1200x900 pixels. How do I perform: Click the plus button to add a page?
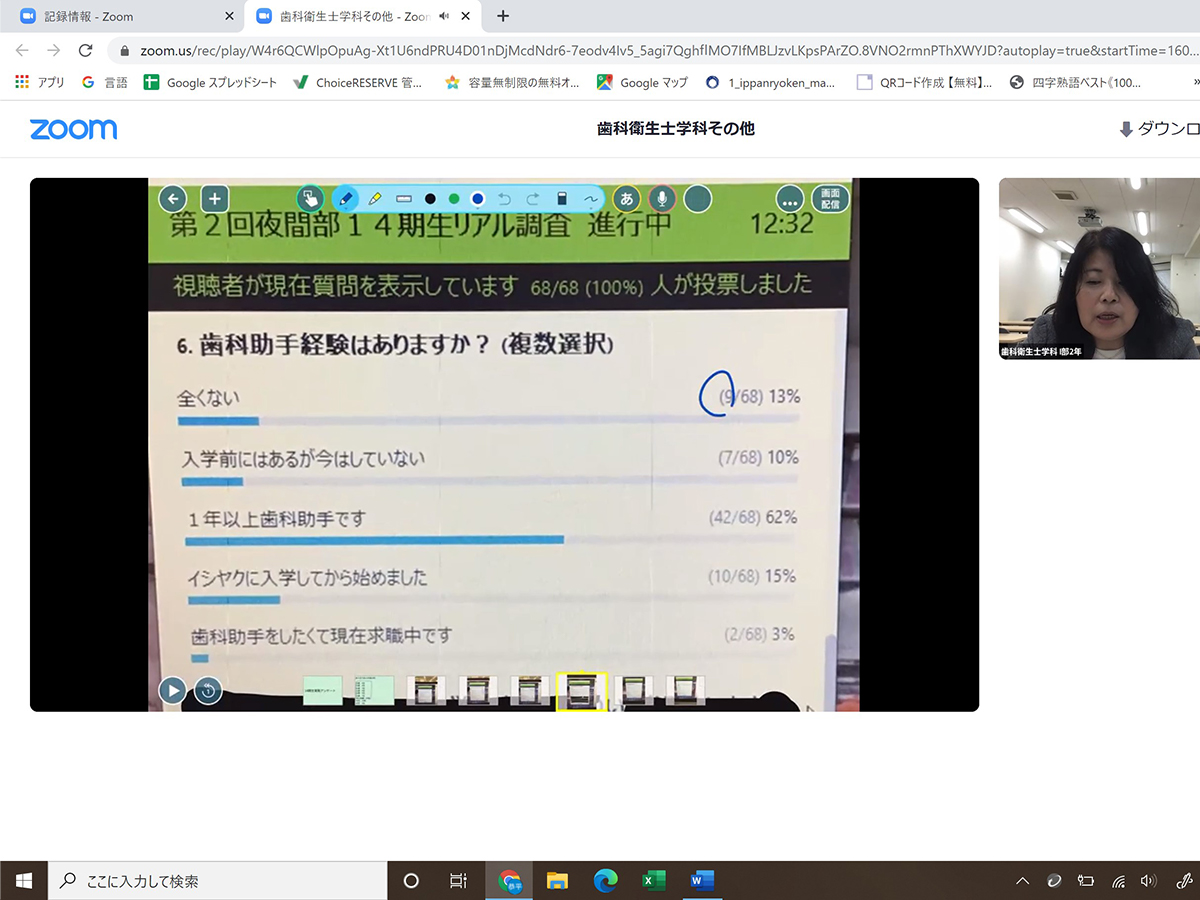[214, 199]
